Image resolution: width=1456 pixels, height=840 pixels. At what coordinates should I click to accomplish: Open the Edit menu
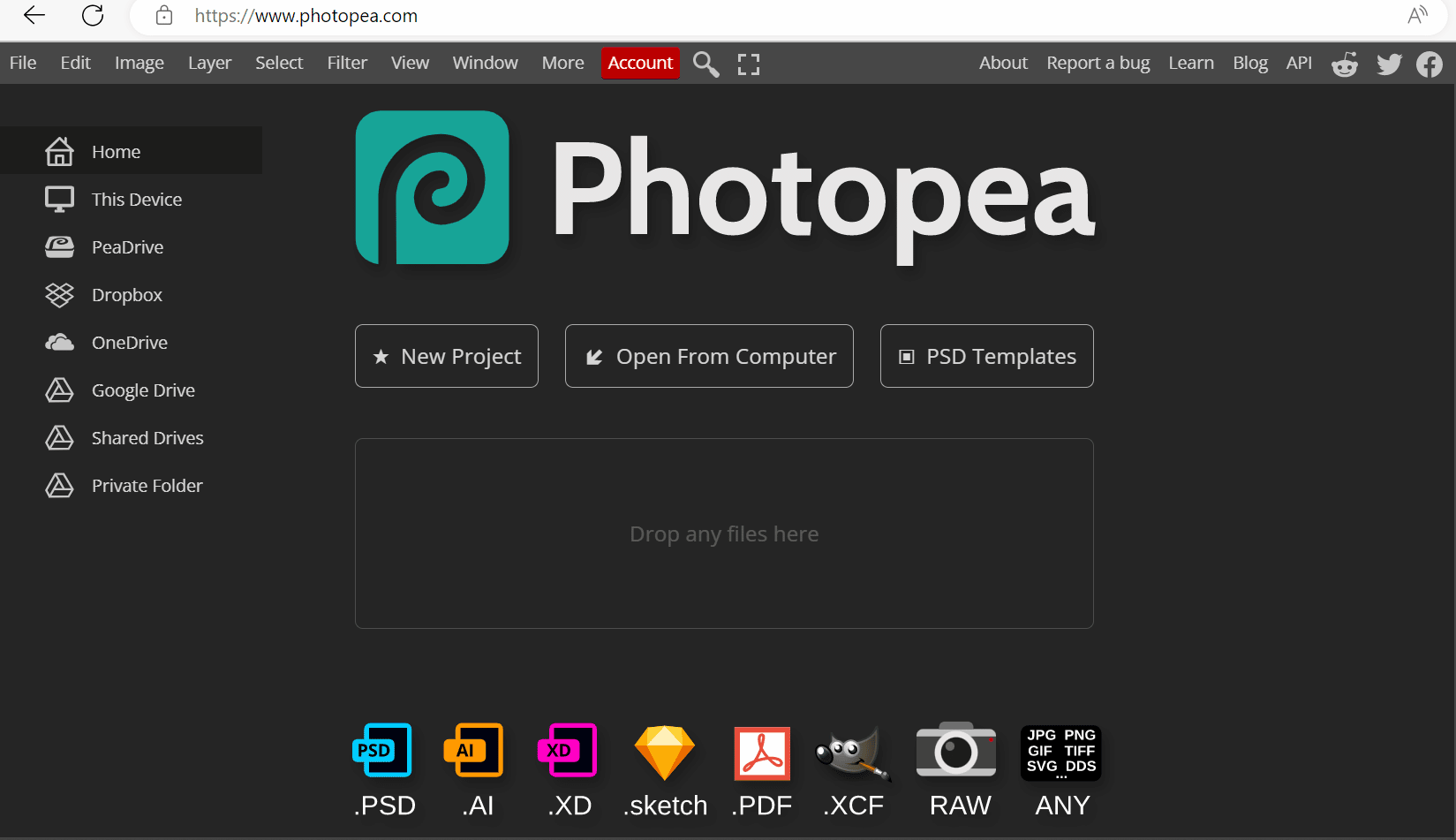tap(75, 63)
